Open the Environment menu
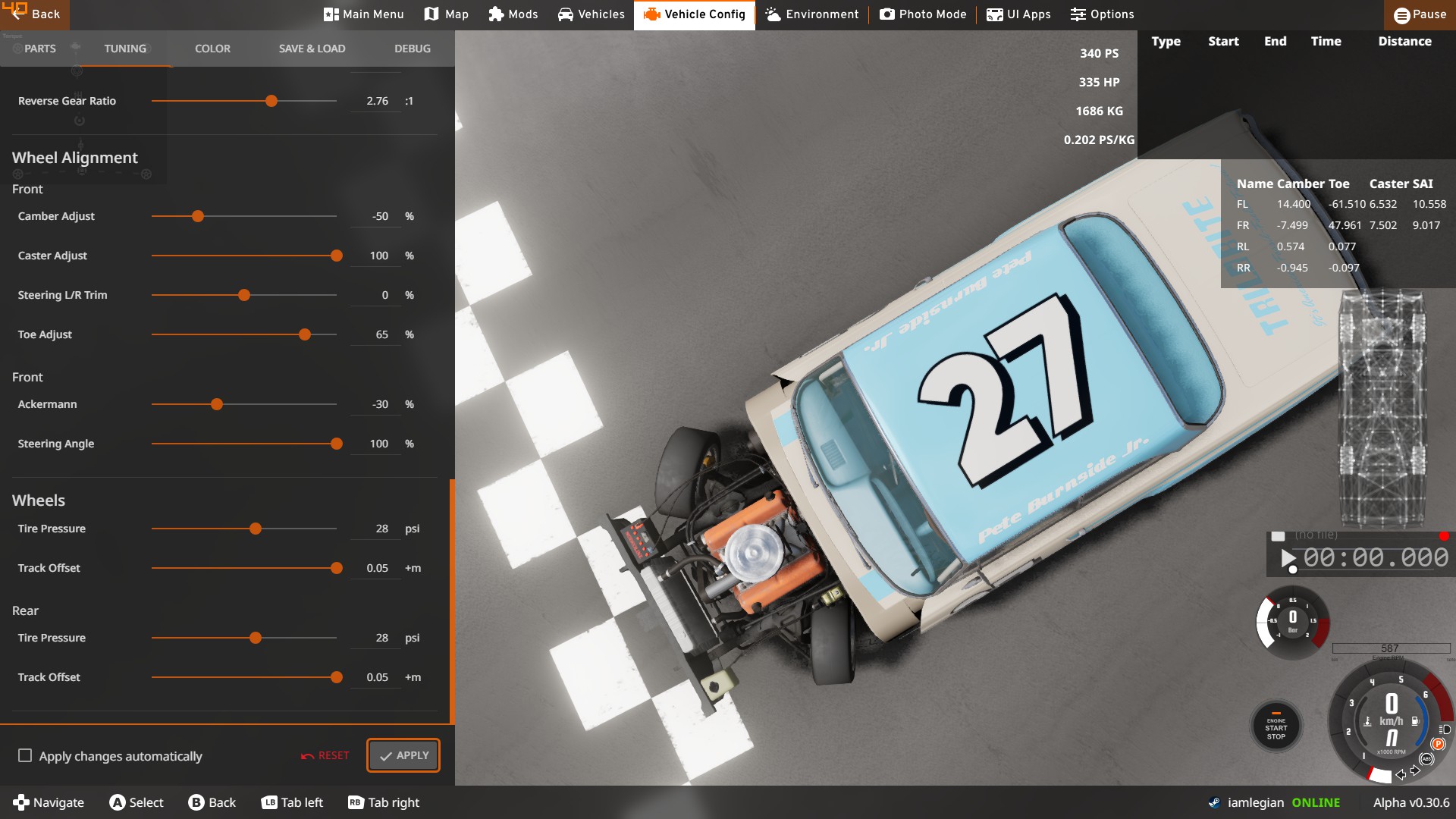 (812, 14)
